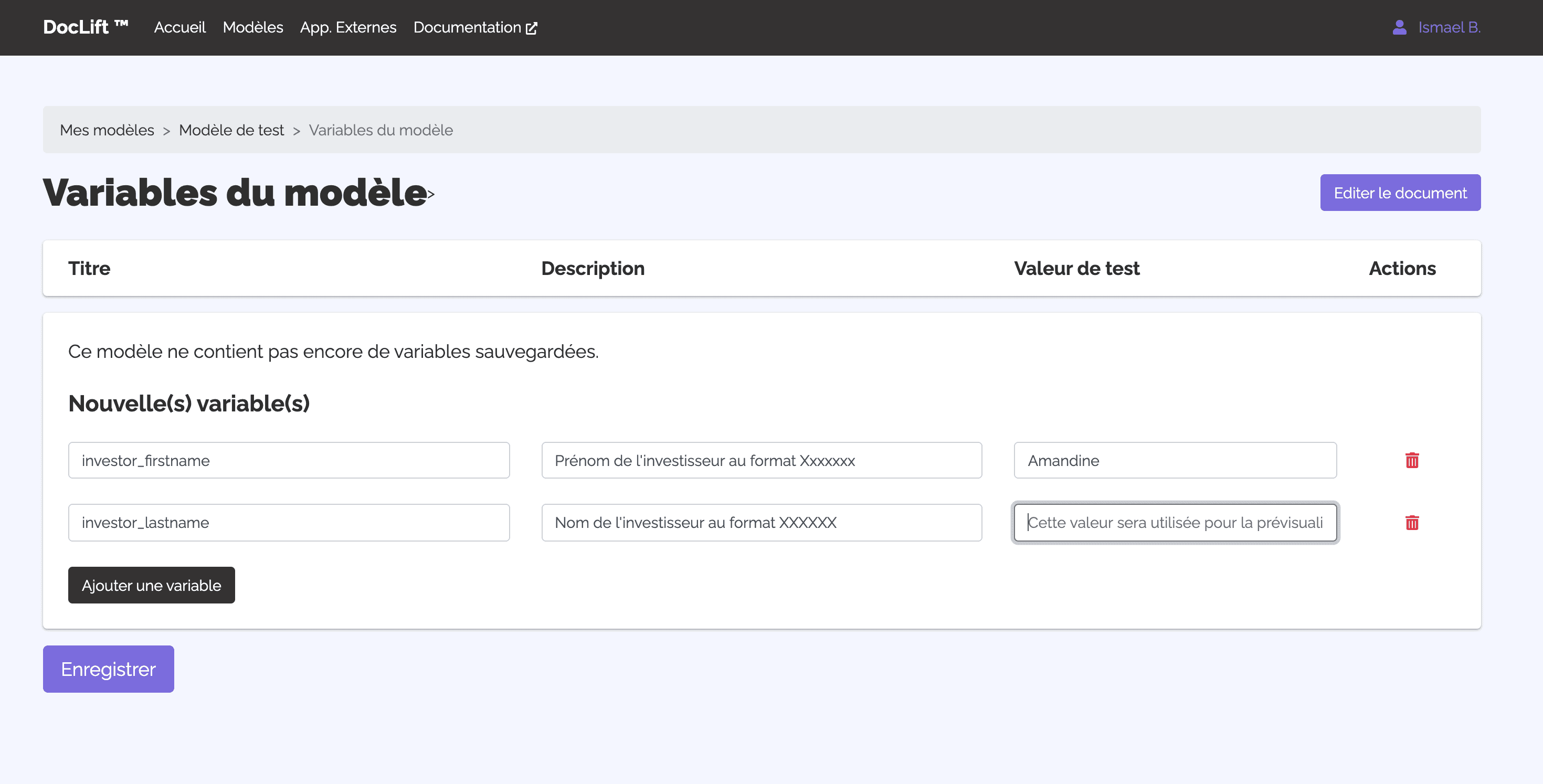Focus the investor_firstname title field
The image size is (1543, 784).
tap(289, 460)
